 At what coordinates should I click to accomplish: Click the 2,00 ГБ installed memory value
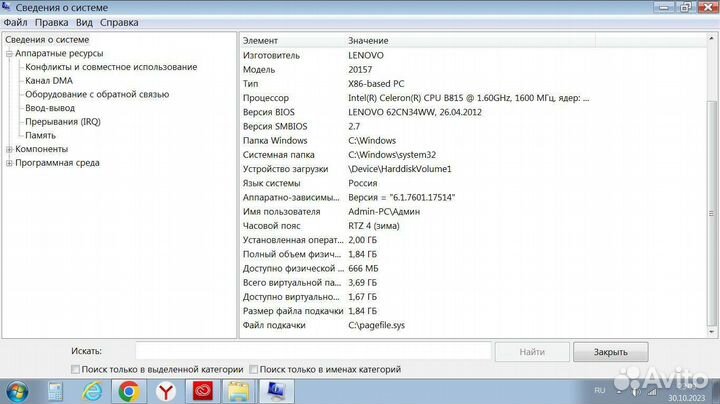362,240
